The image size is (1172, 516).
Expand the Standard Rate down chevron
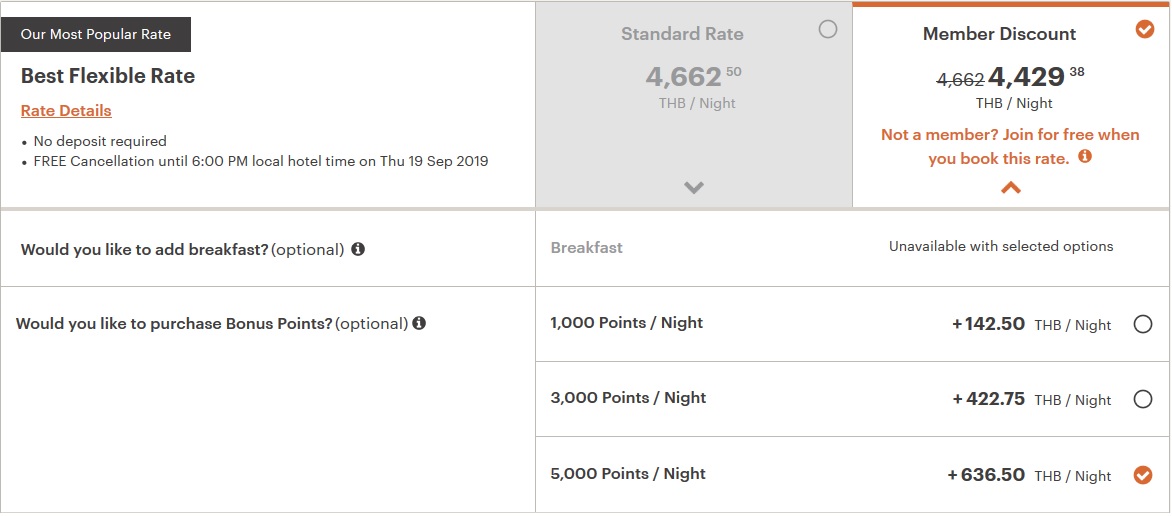[x=694, y=187]
